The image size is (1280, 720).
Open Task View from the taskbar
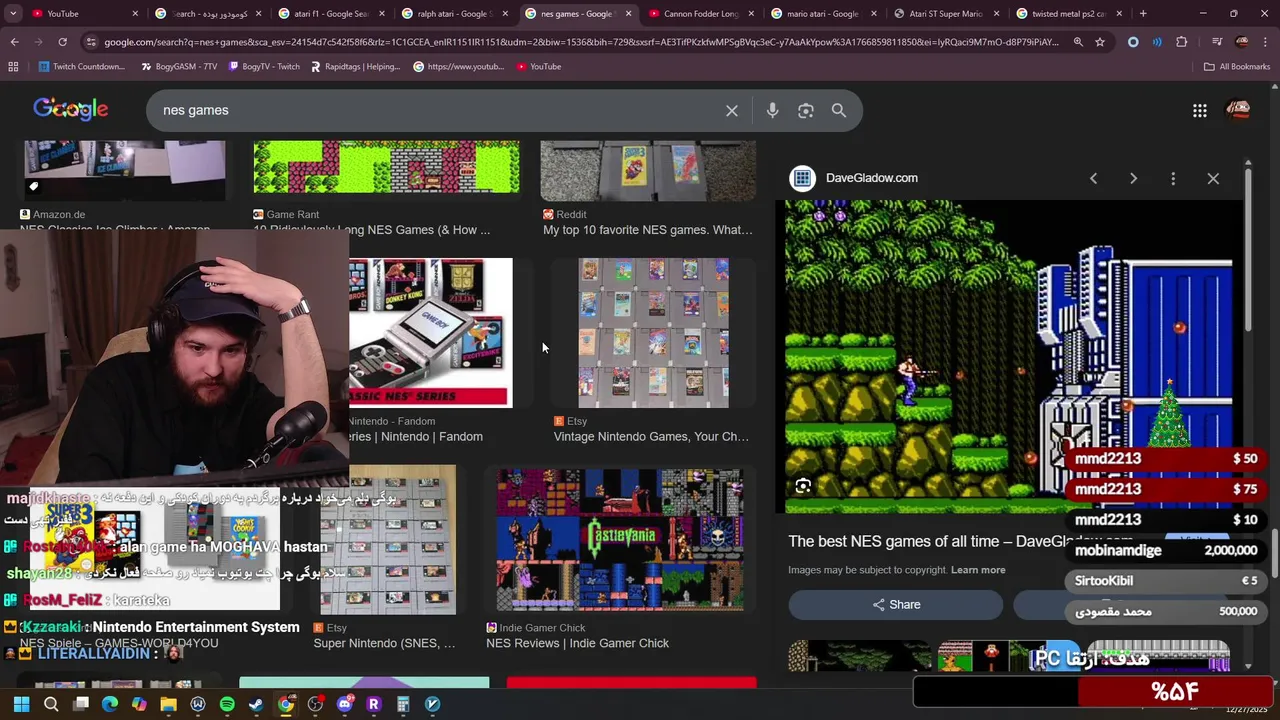coord(81,704)
